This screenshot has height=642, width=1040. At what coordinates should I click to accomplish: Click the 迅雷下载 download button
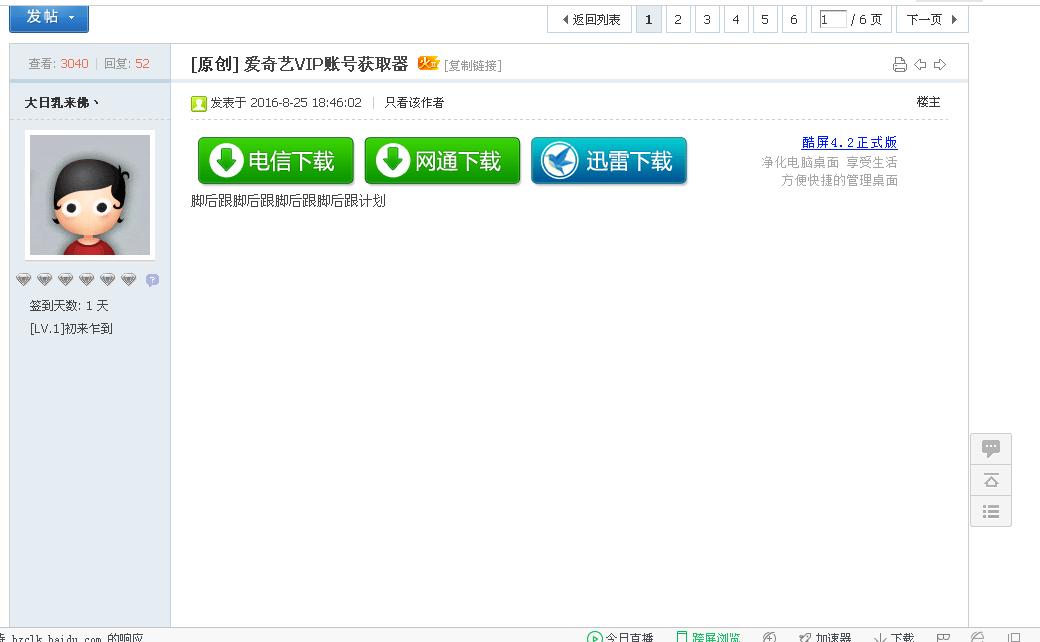609,160
